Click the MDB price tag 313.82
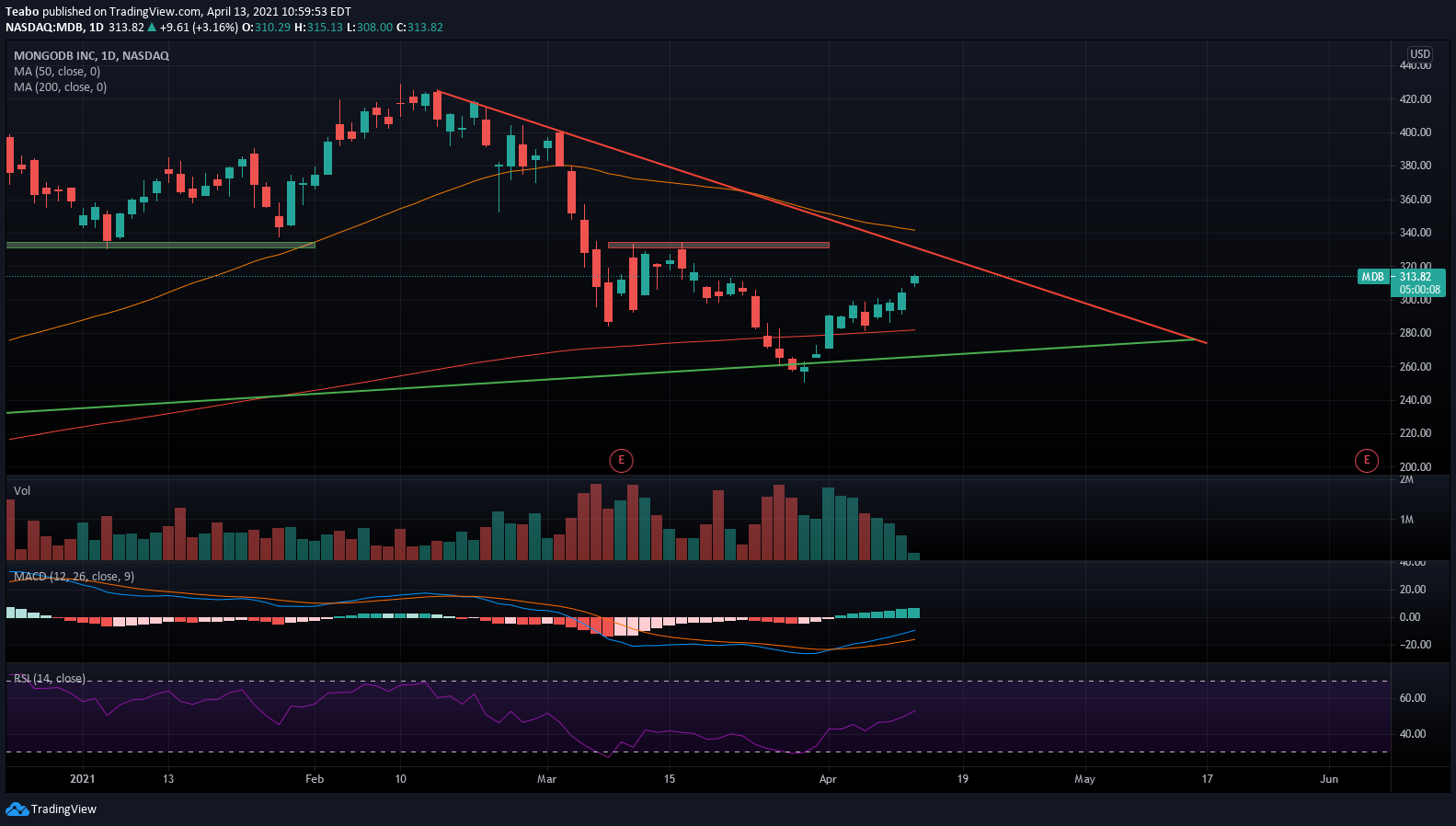1456x826 pixels. pyautogui.click(x=1401, y=282)
